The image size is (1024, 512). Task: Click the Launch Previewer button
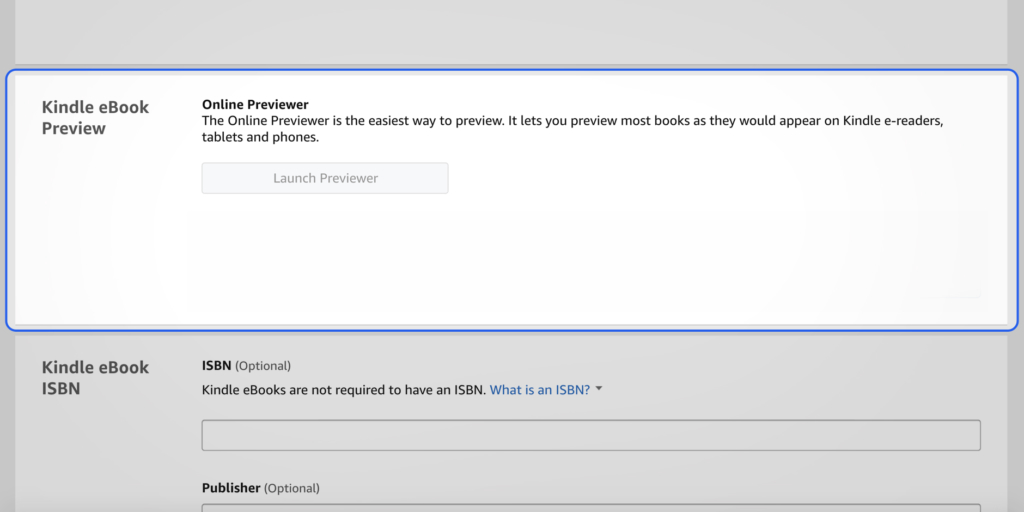click(x=325, y=178)
